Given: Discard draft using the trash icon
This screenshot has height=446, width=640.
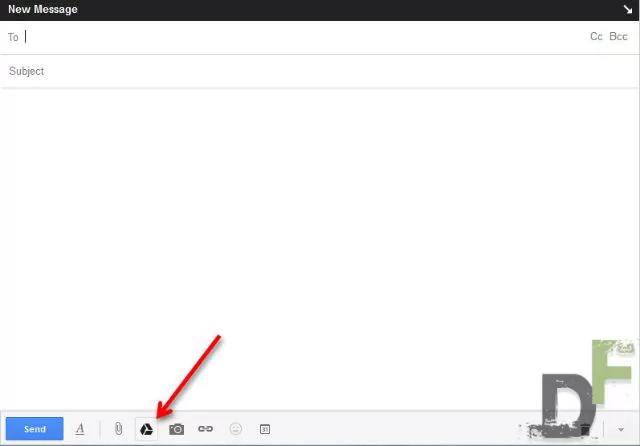Looking at the screenshot, I should pos(585,429).
